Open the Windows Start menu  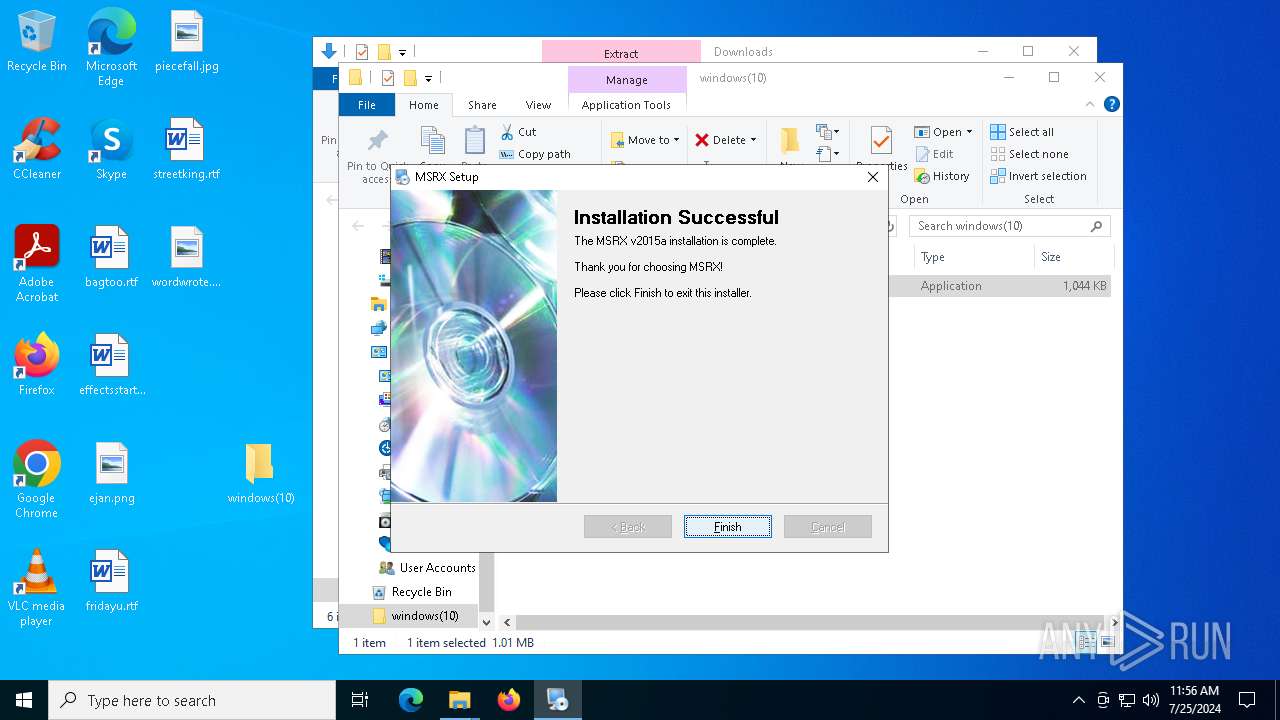click(x=24, y=700)
